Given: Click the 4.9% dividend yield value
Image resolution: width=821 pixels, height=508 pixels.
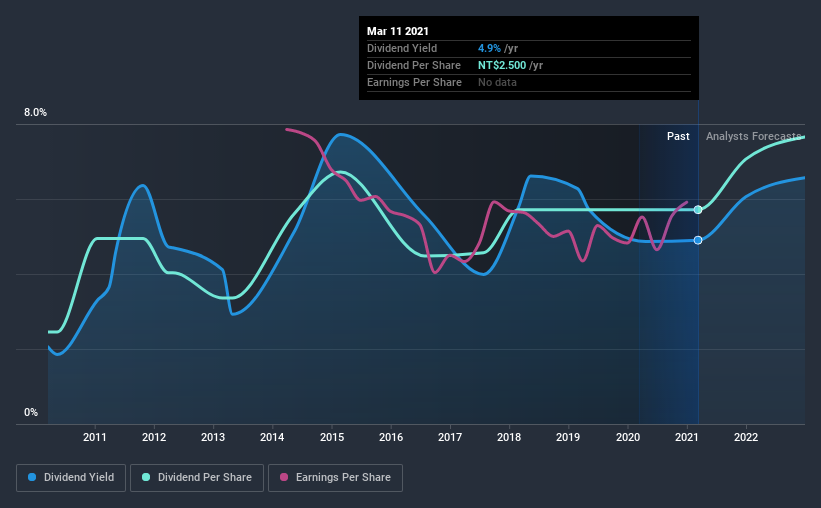Looking at the screenshot, I should click(489, 48).
